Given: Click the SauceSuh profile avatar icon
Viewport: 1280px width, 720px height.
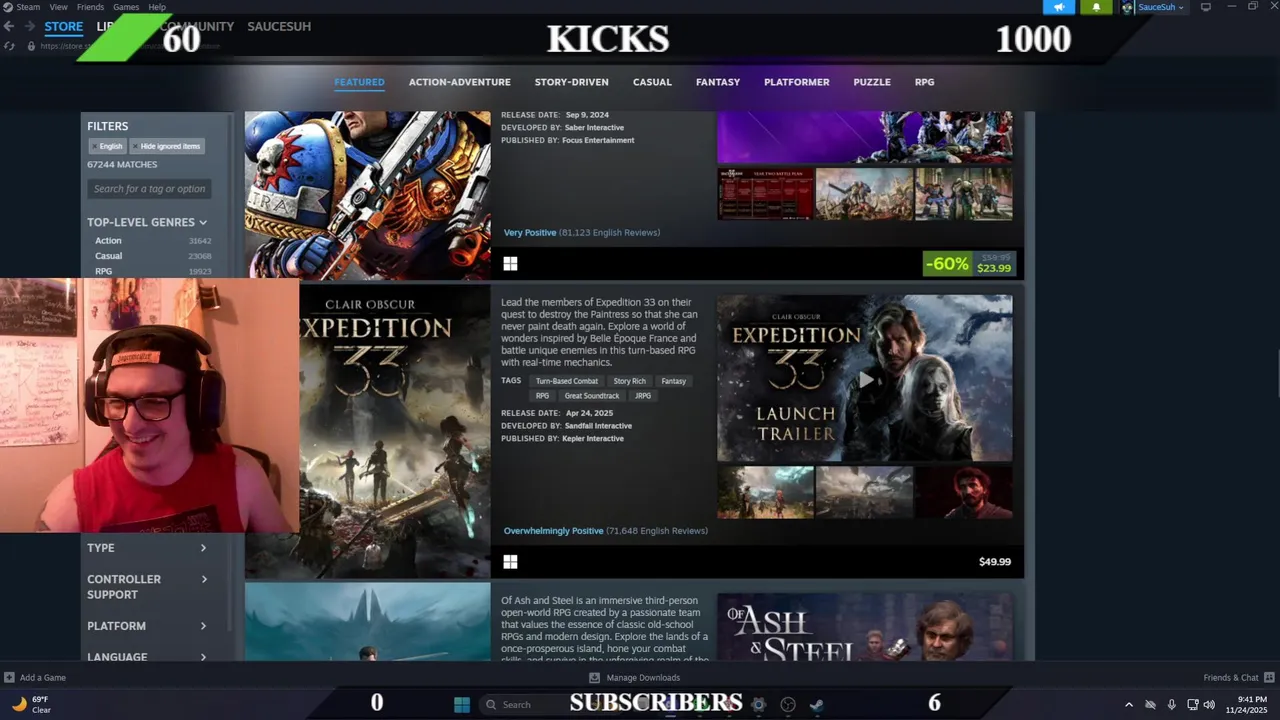Looking at the screenshot, I should coord(1128,7).
